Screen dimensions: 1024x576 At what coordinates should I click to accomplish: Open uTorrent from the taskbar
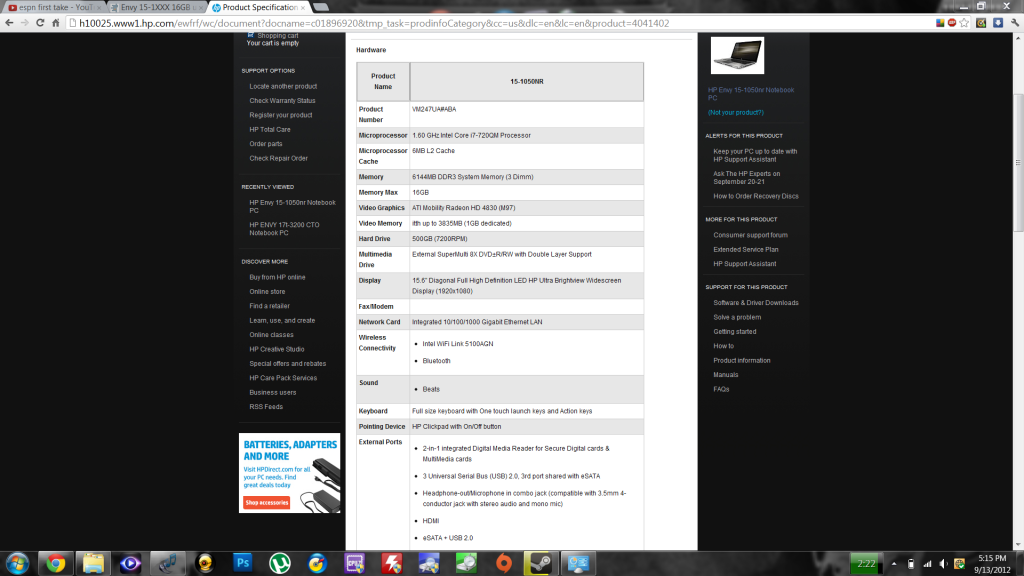tap(280, 563)
